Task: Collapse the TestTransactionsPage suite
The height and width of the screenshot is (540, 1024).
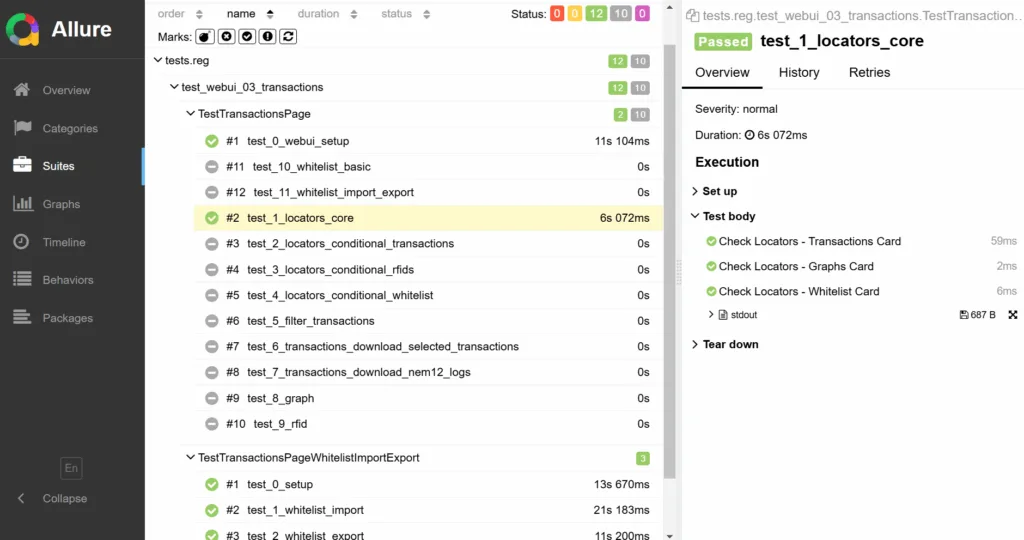Action: 191,114
